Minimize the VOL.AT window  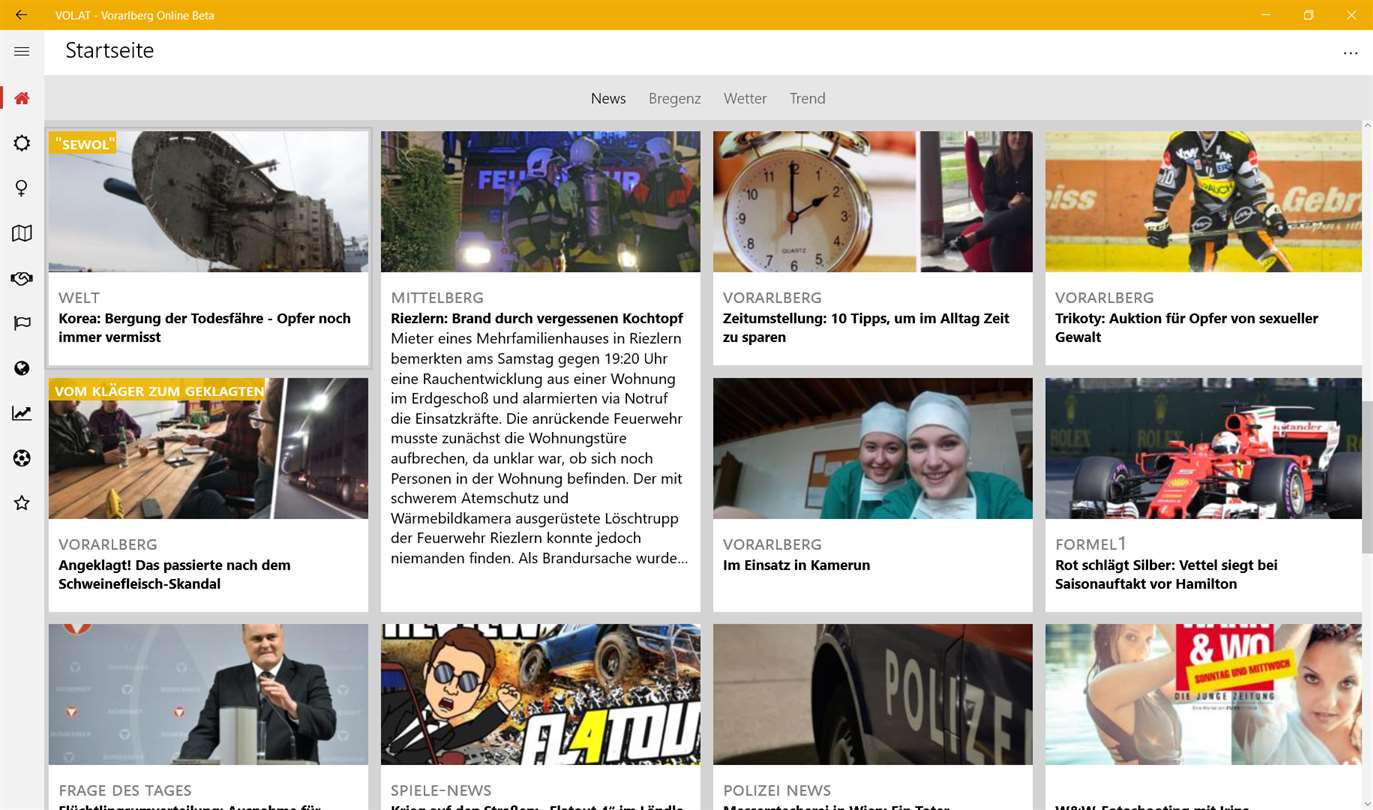[1266, 15]
